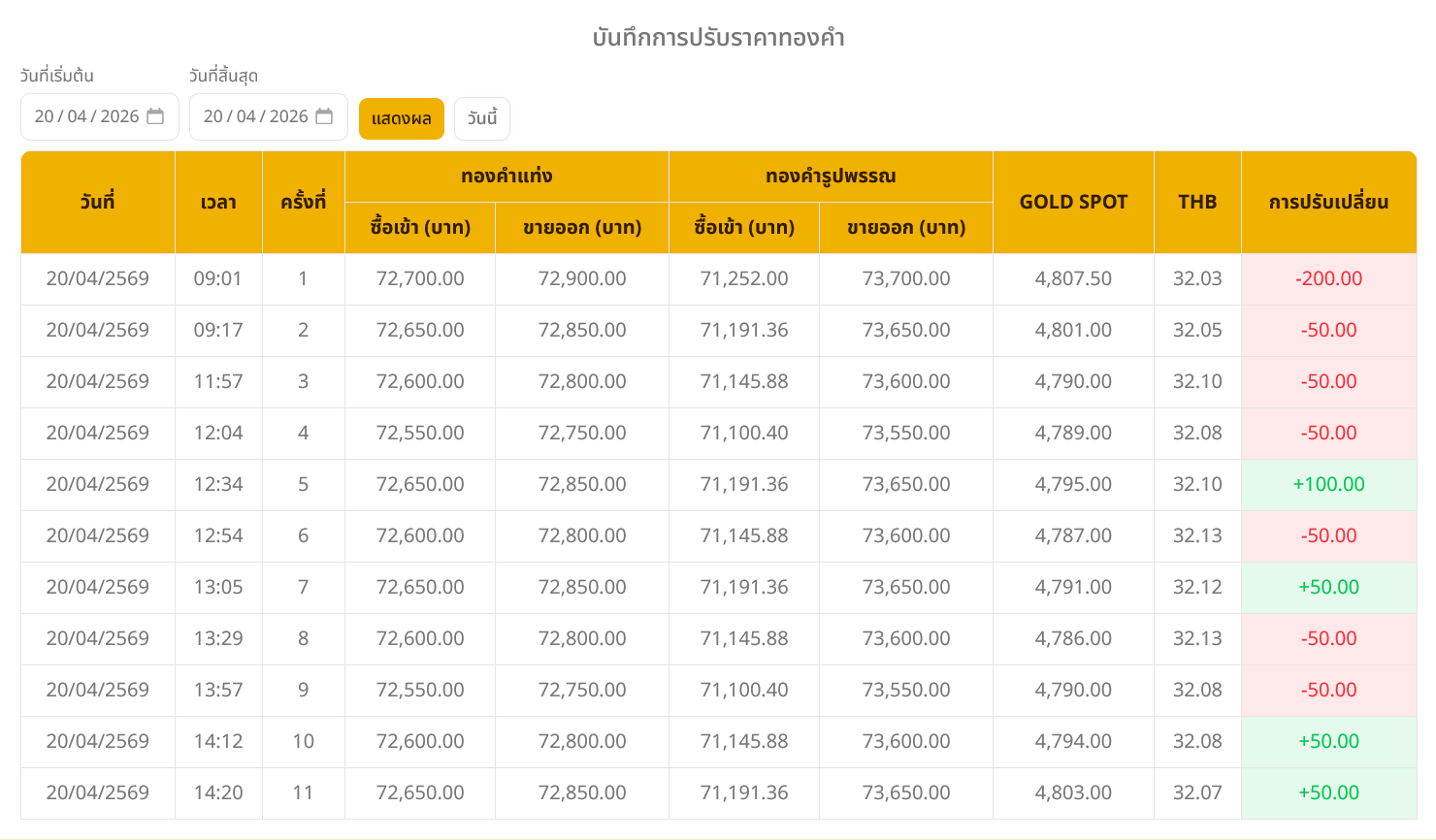
Task: Click the THB column header
Action: click(x=1197, y=202)
